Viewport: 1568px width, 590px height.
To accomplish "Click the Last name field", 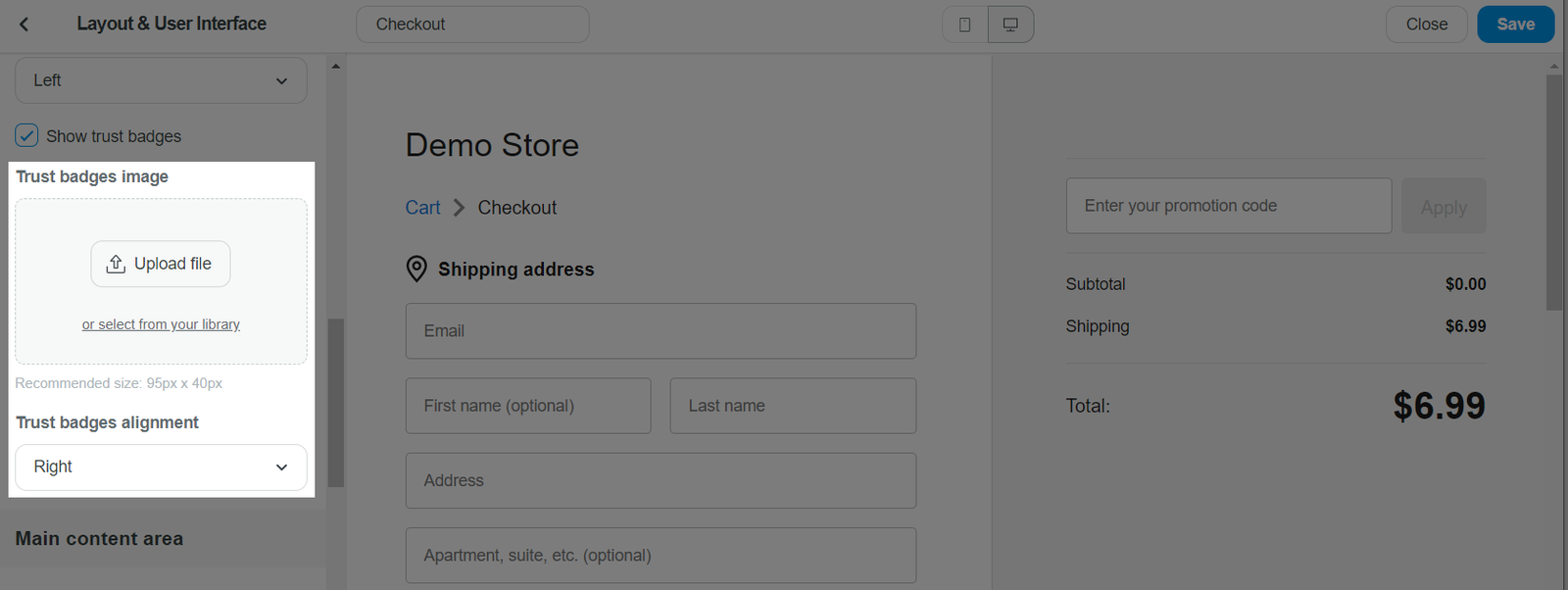I will 793,406.
